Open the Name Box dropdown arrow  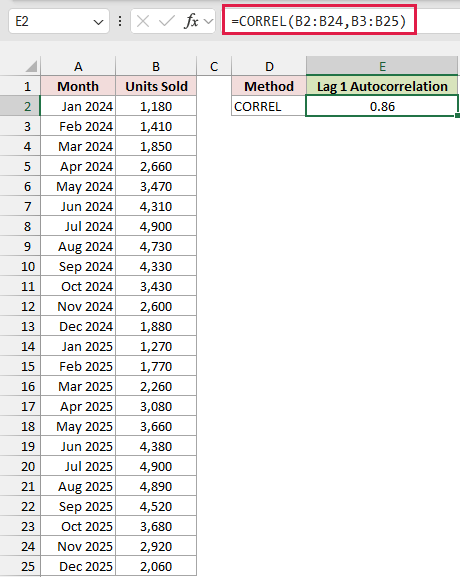(98, 22)
